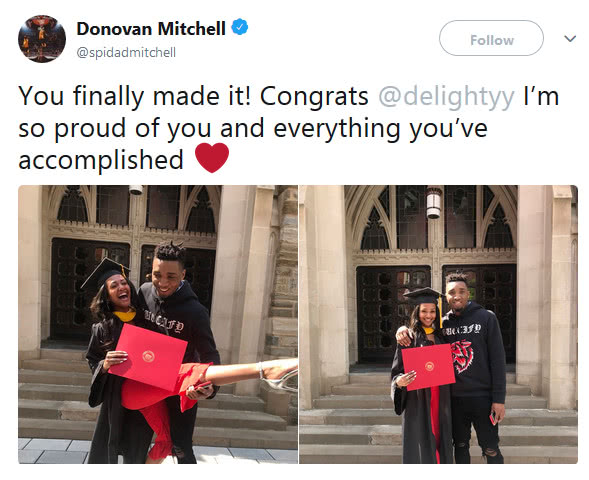
Task: Click the red diploma in left photo
Action: 148,357
